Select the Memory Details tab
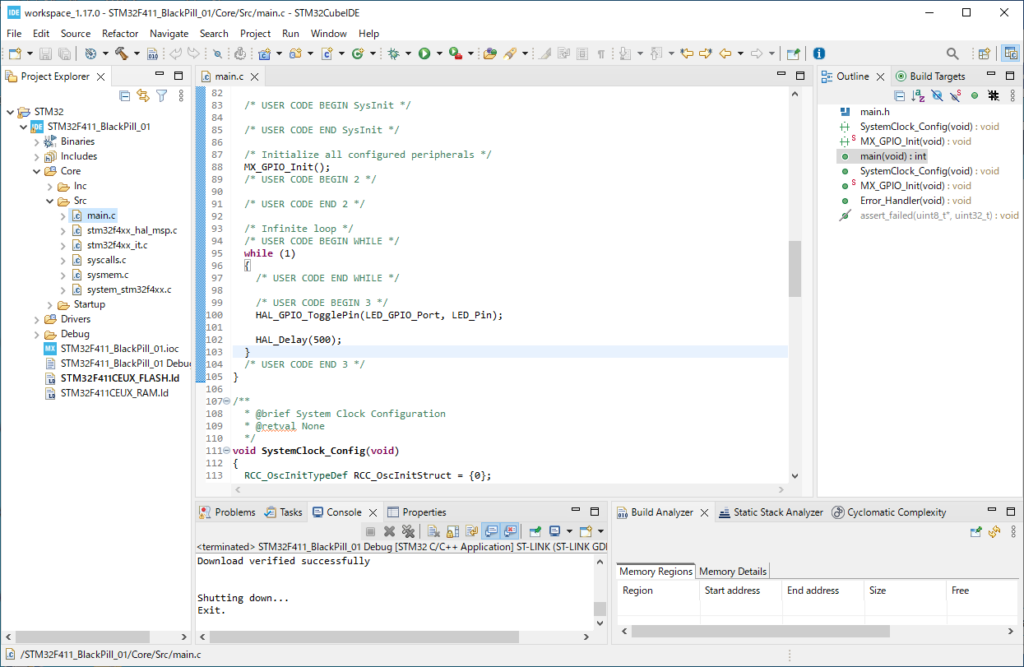 pyautogui.click(x=733, y=572)
